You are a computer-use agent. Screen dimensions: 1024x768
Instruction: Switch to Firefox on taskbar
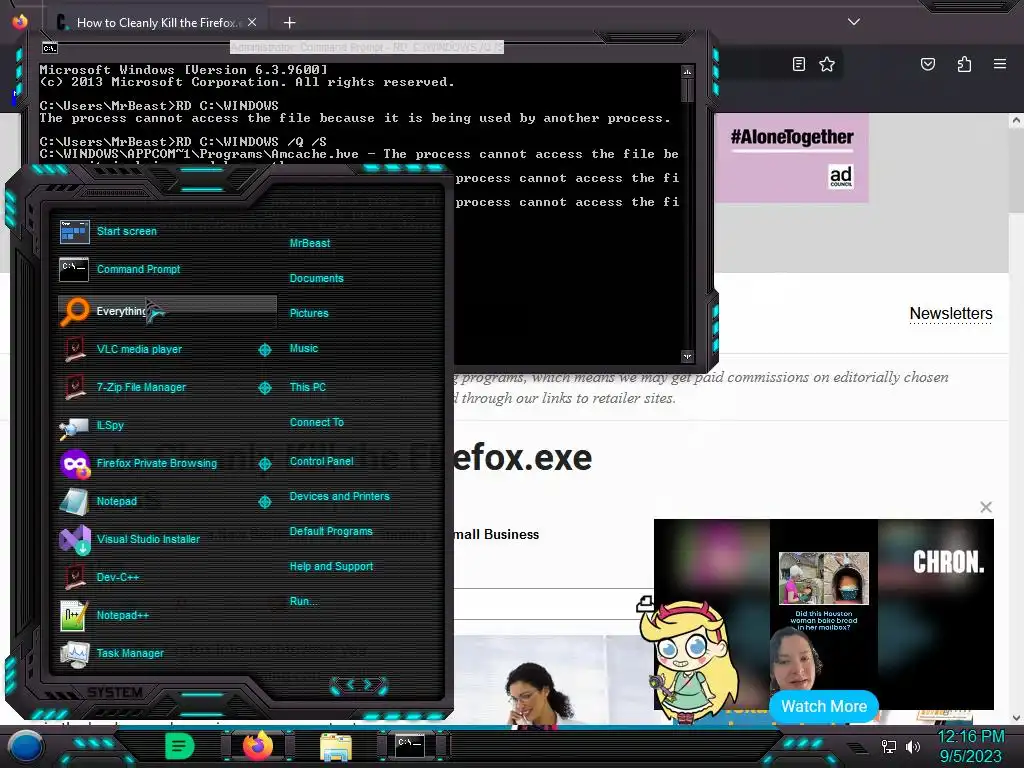[x=258, y=746]
